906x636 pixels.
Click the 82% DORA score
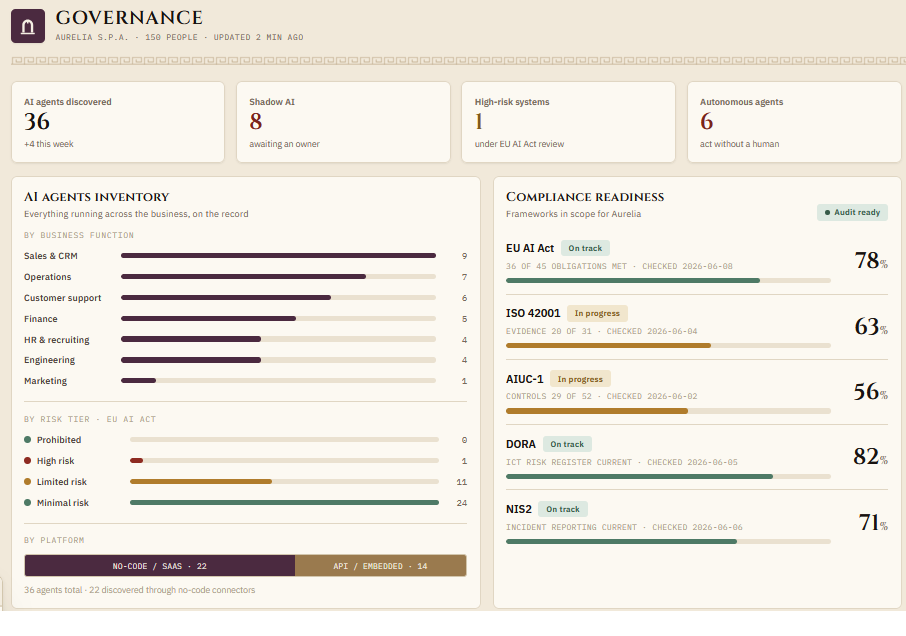871,457
